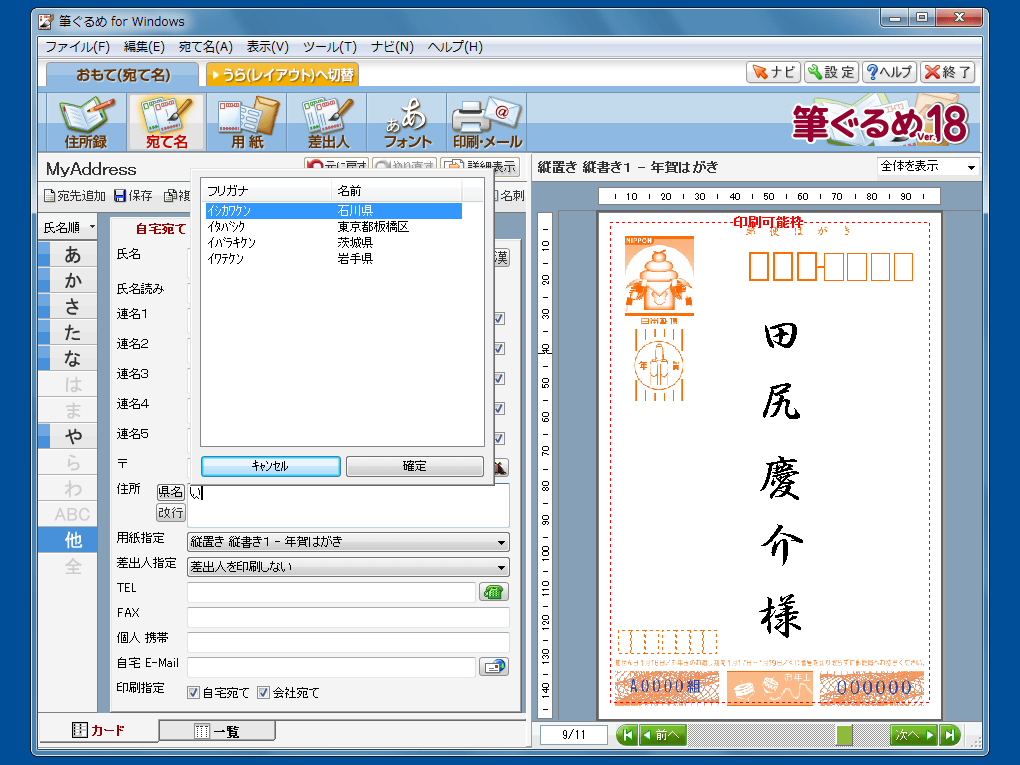Filter names by か index
The height and width of the screenshot is (765, 1020).
pyautogui.click(x=68, y=280)
